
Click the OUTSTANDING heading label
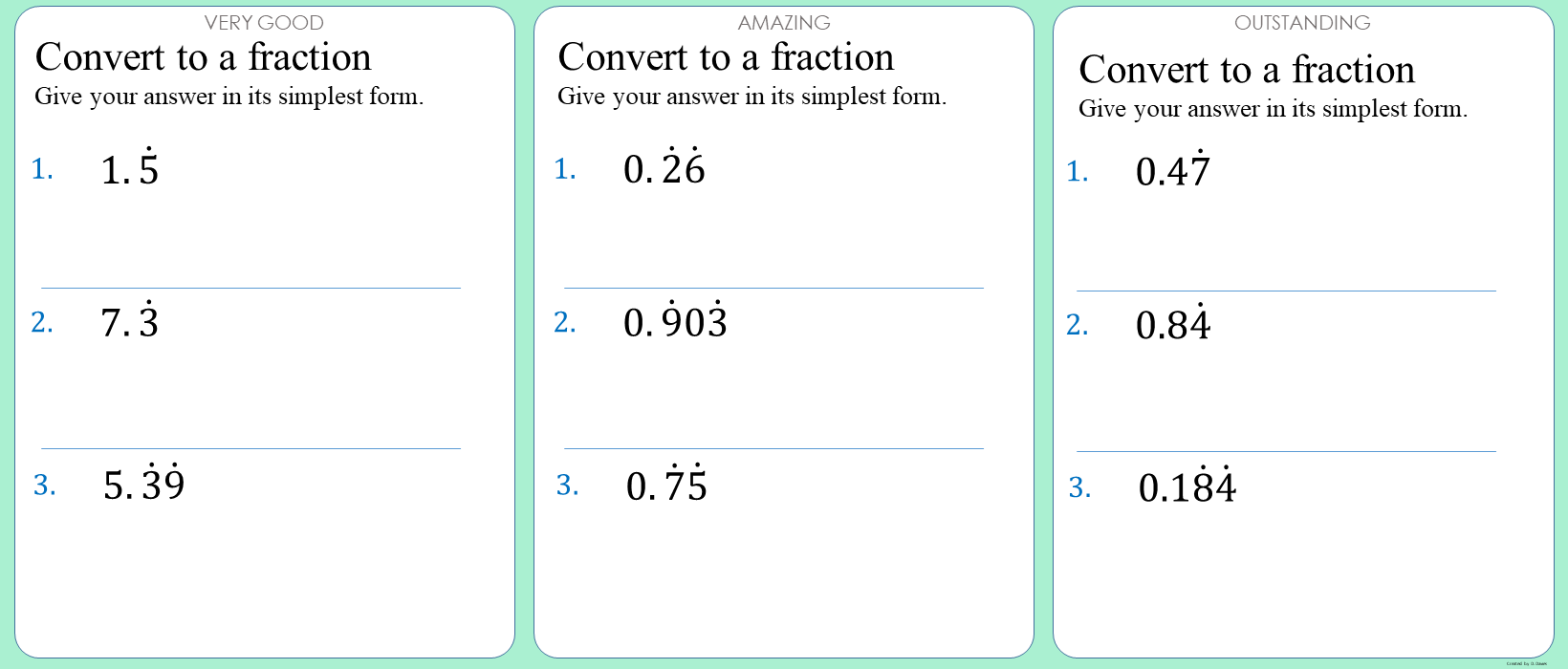[1302, 23]
